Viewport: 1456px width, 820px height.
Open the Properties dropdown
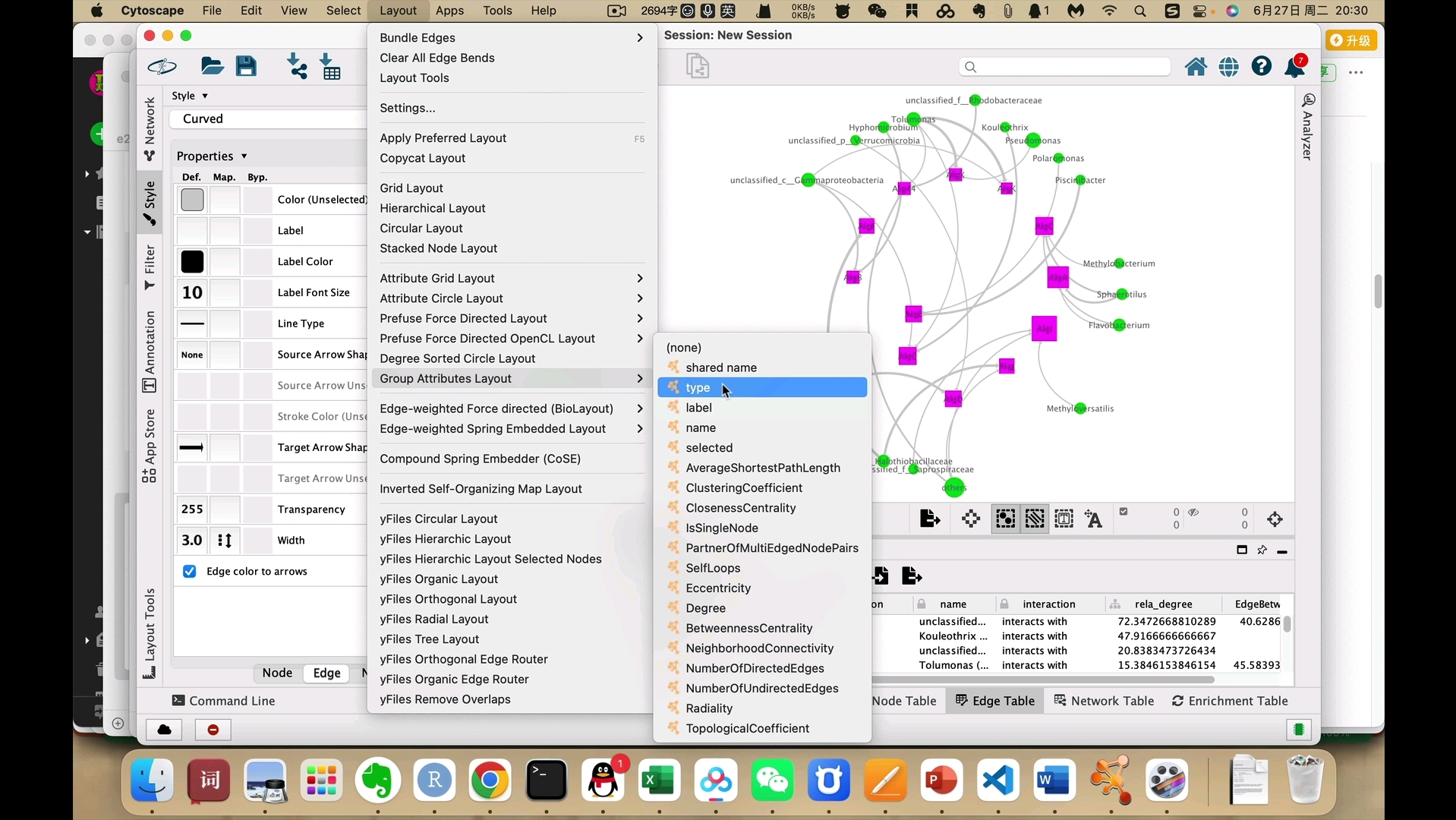(x=212, y=156)
